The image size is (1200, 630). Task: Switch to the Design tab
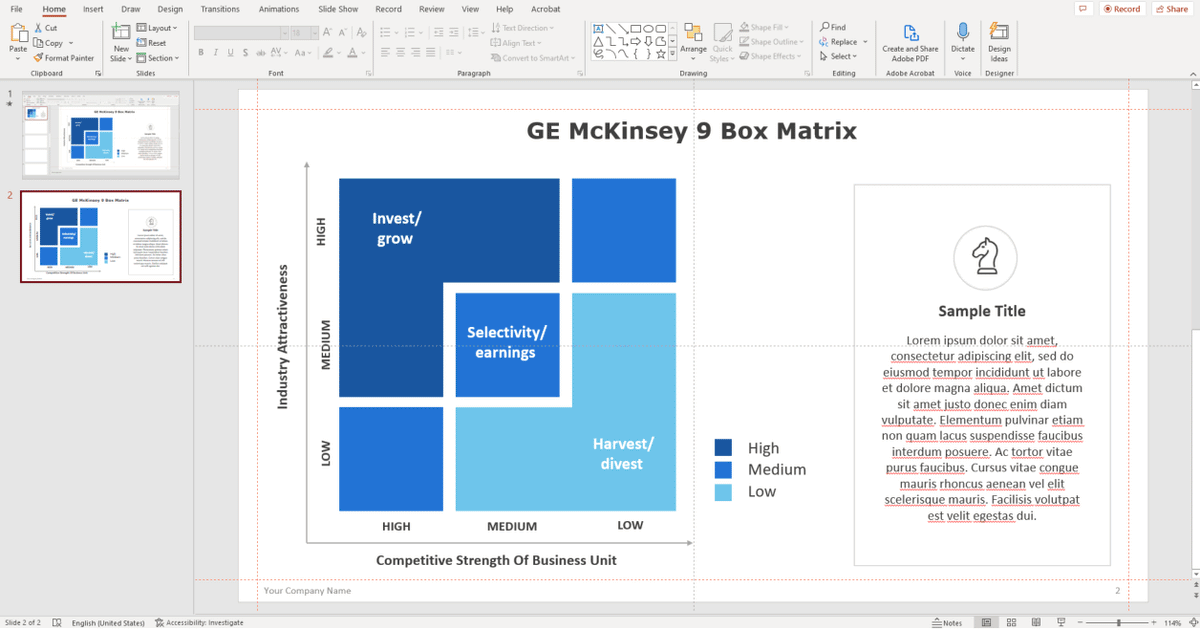coord(170,9)
